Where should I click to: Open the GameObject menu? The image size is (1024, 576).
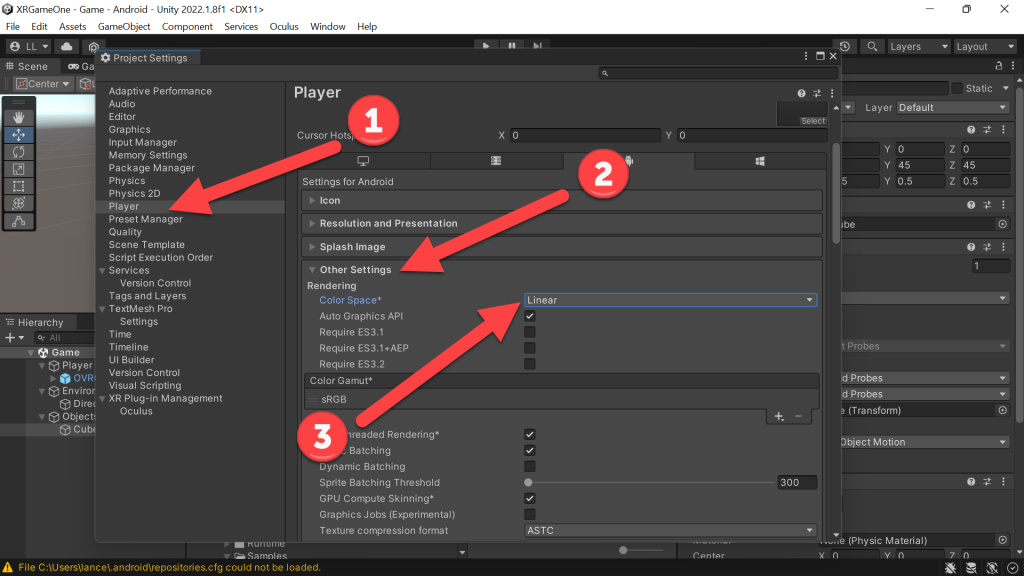(123, 27)
